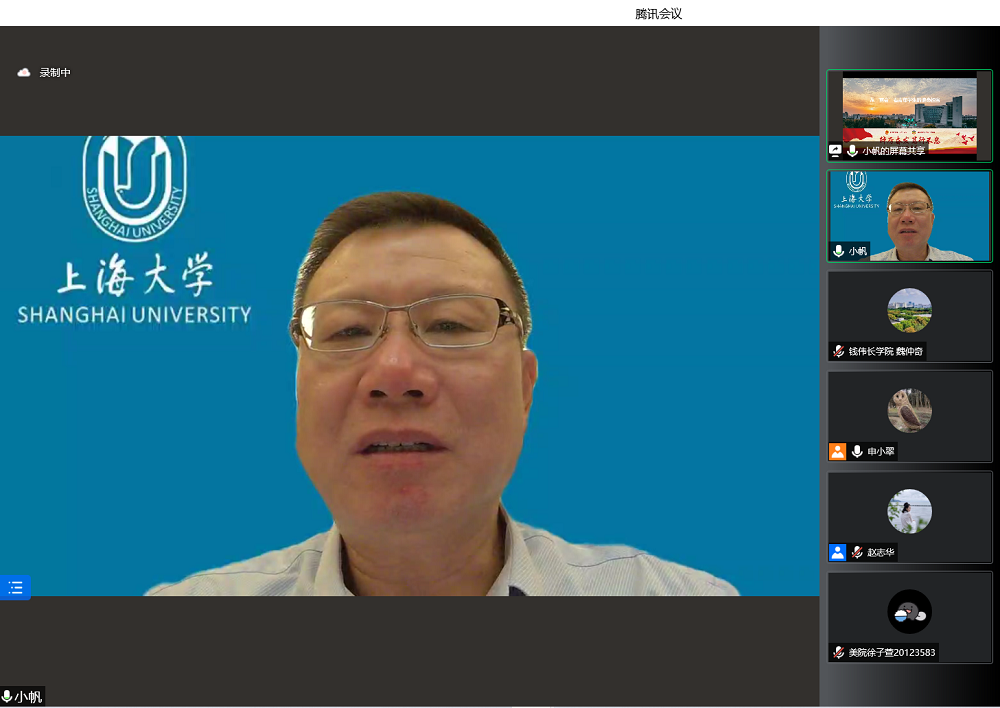Select the 小帆 camera video thumbnail
Viewport: 1000px width, 708px height.
coord(909,216)
